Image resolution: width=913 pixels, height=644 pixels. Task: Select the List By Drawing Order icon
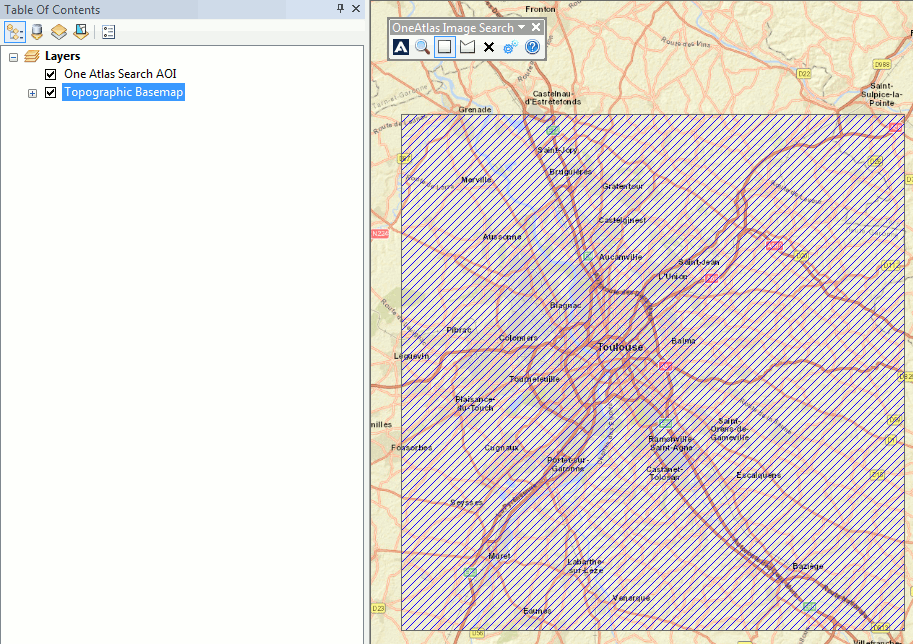point(14,31)
